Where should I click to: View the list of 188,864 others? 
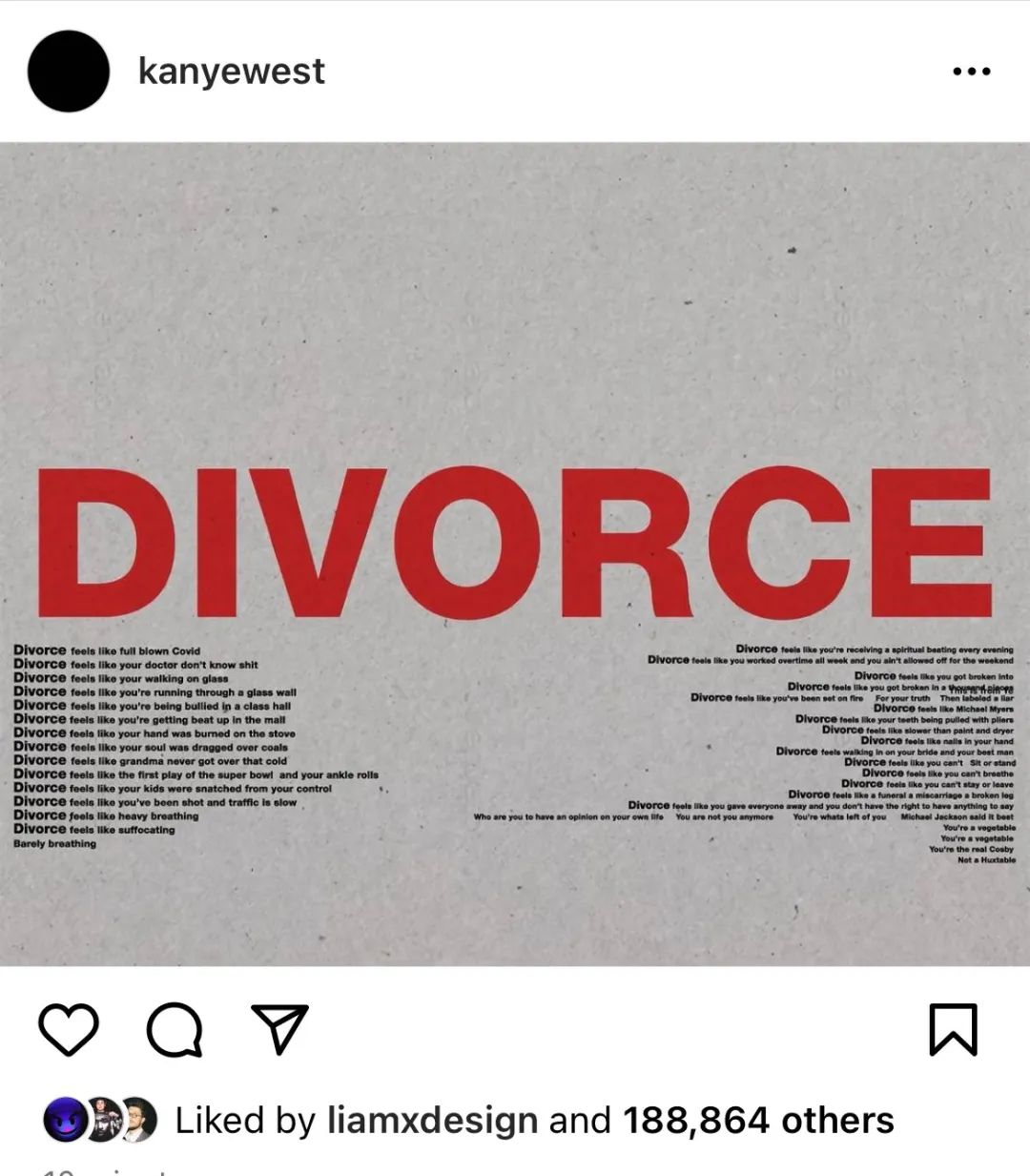coord(759,1121)
